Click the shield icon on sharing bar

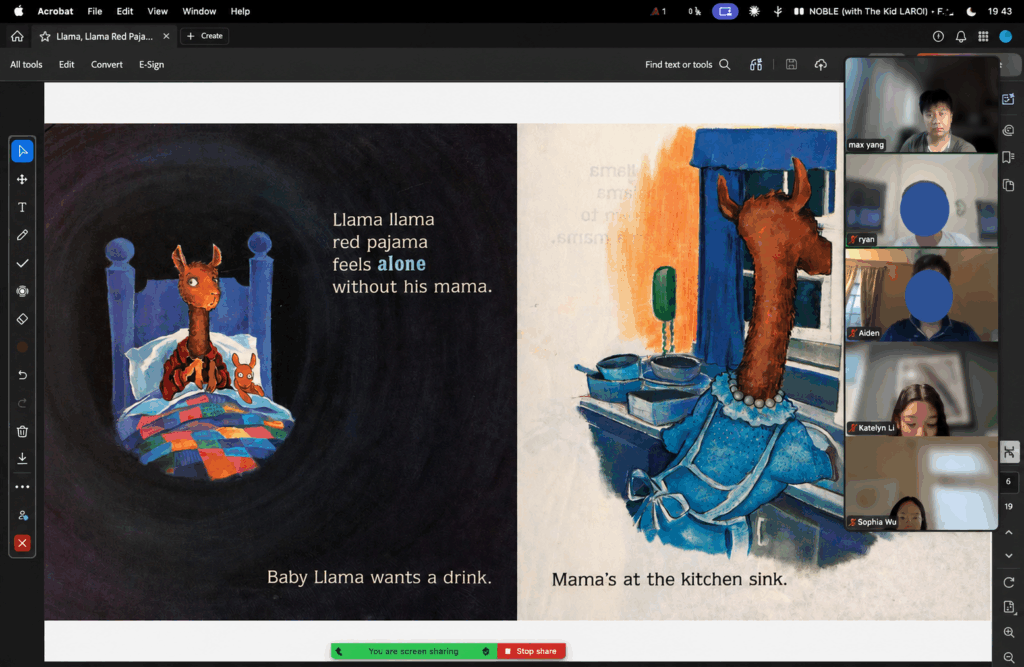(485, 651)
